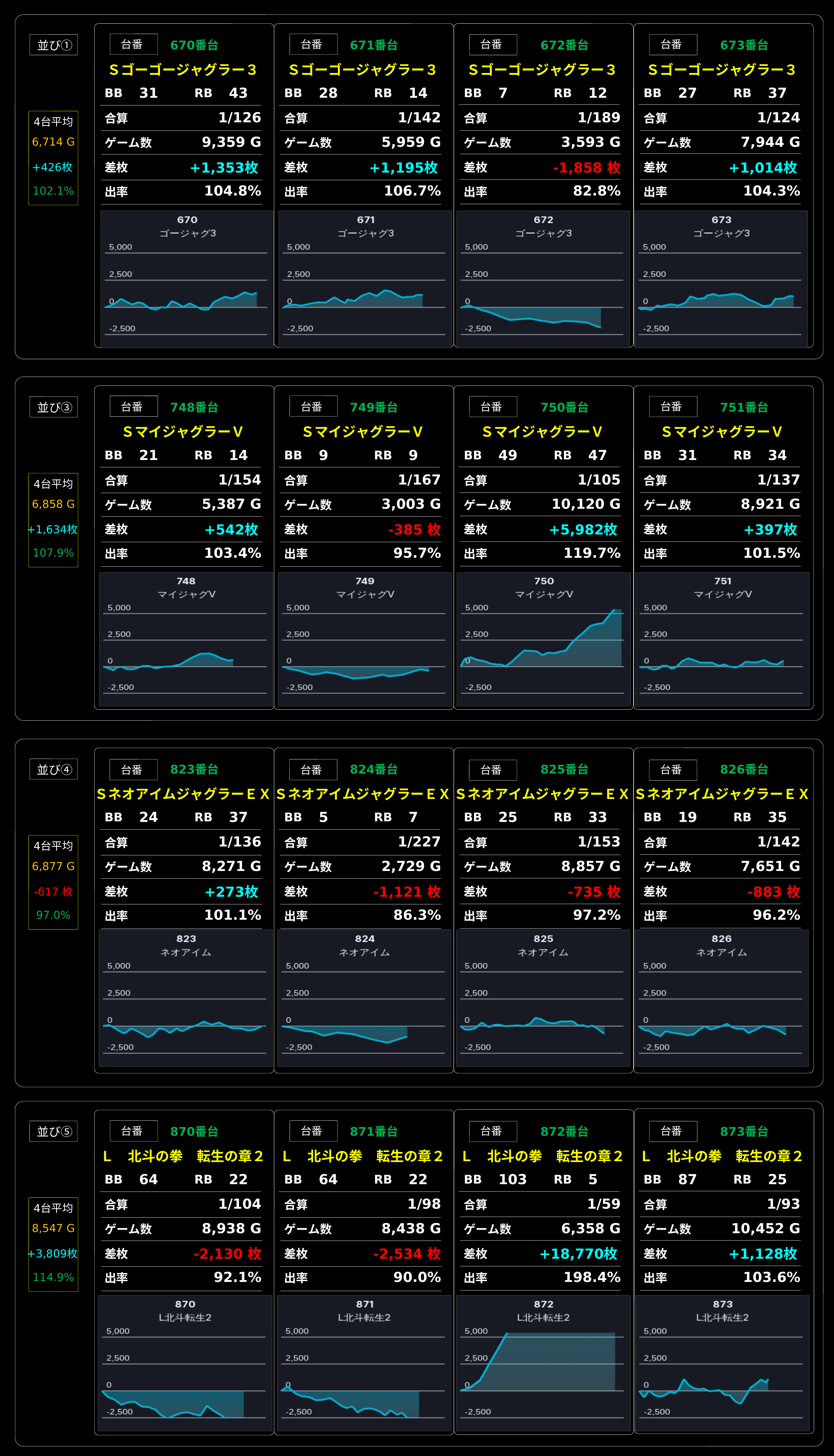Screen dimensions: 834x1456
Task: Click the +1,634枚 four-machine average
Action: [x=53, y=529]
